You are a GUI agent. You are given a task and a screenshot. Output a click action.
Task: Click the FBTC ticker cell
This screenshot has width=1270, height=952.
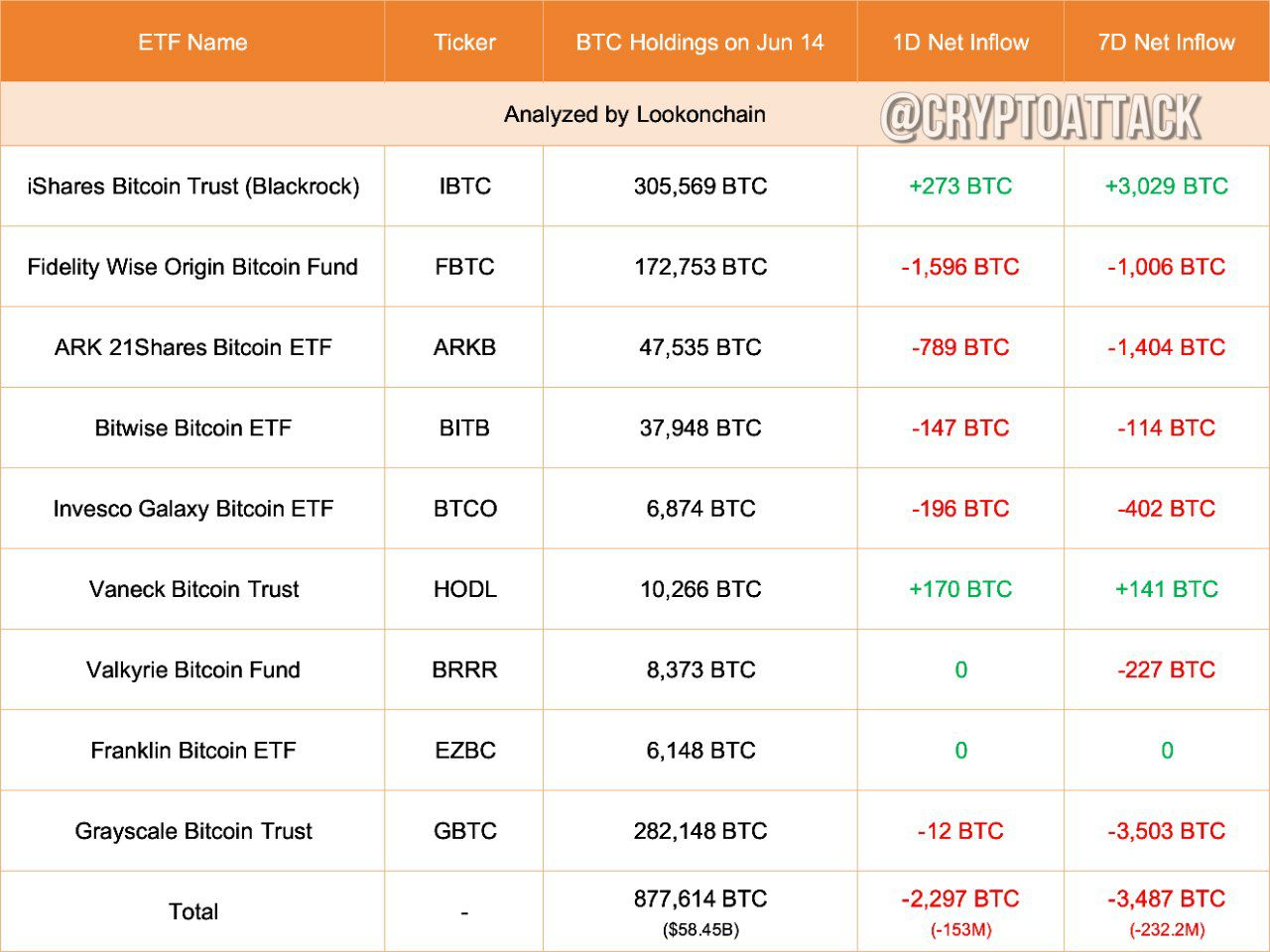(x=464, y=267)
